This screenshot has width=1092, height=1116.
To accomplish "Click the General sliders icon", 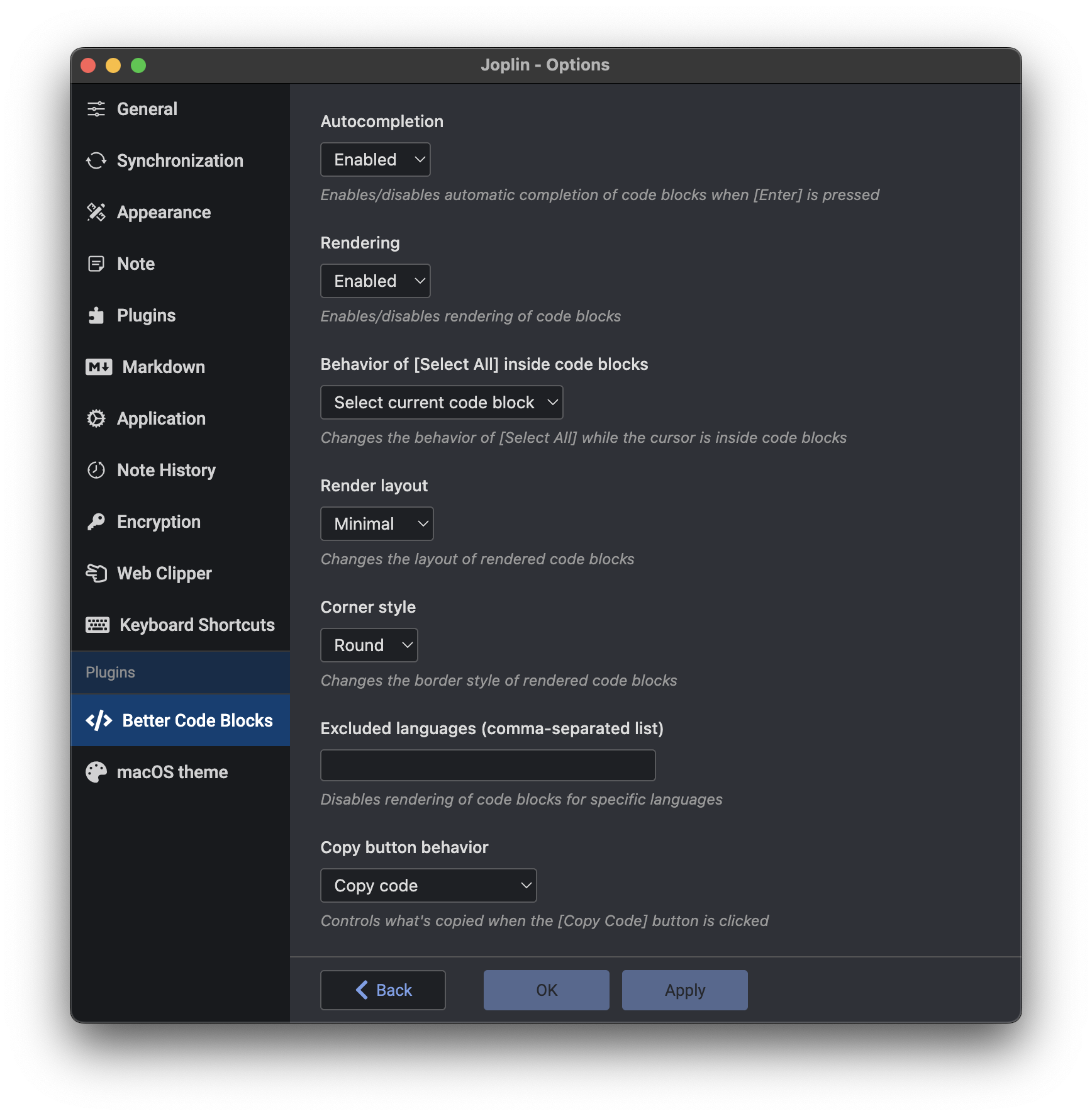I will 96,109.
